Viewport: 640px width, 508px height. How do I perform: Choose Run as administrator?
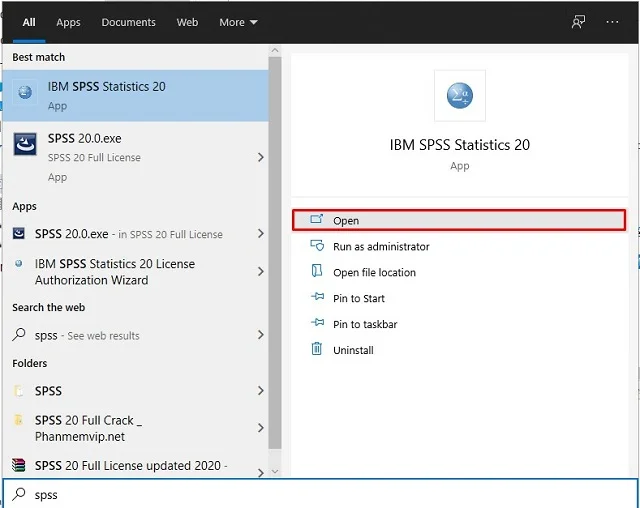[459, 246]
